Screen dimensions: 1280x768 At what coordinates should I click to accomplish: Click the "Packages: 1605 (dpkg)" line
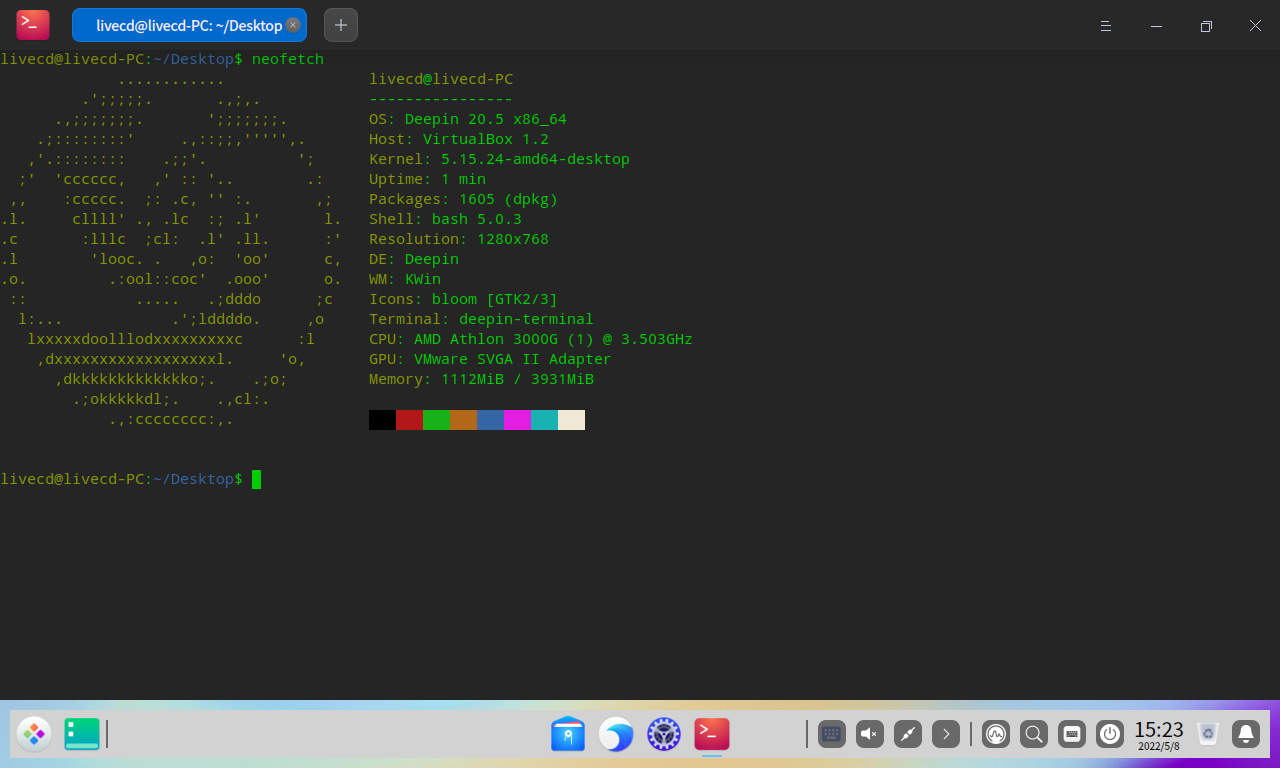(x=463, y=199)
